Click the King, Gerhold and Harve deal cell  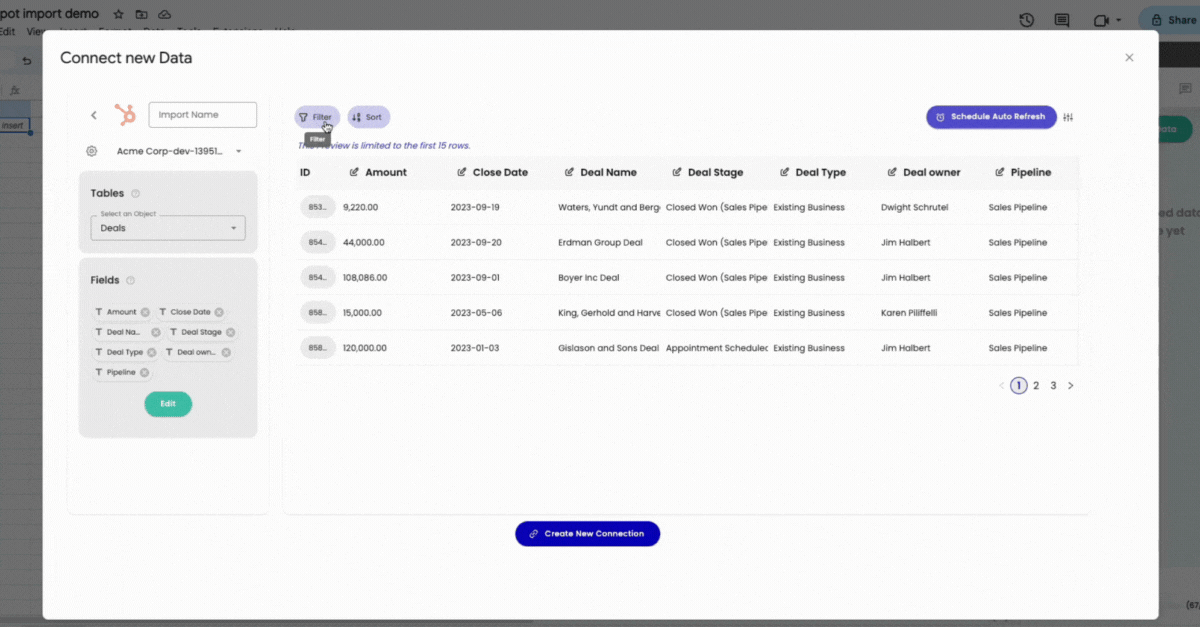(x=609, y=313)
